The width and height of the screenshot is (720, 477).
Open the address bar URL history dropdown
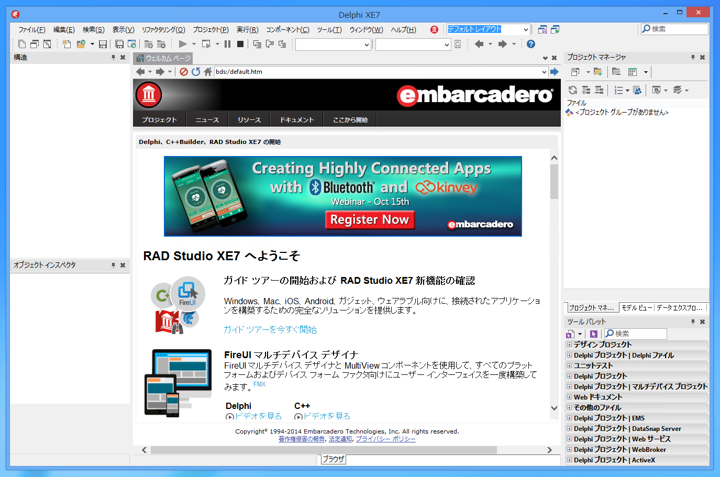click(544, 72)
